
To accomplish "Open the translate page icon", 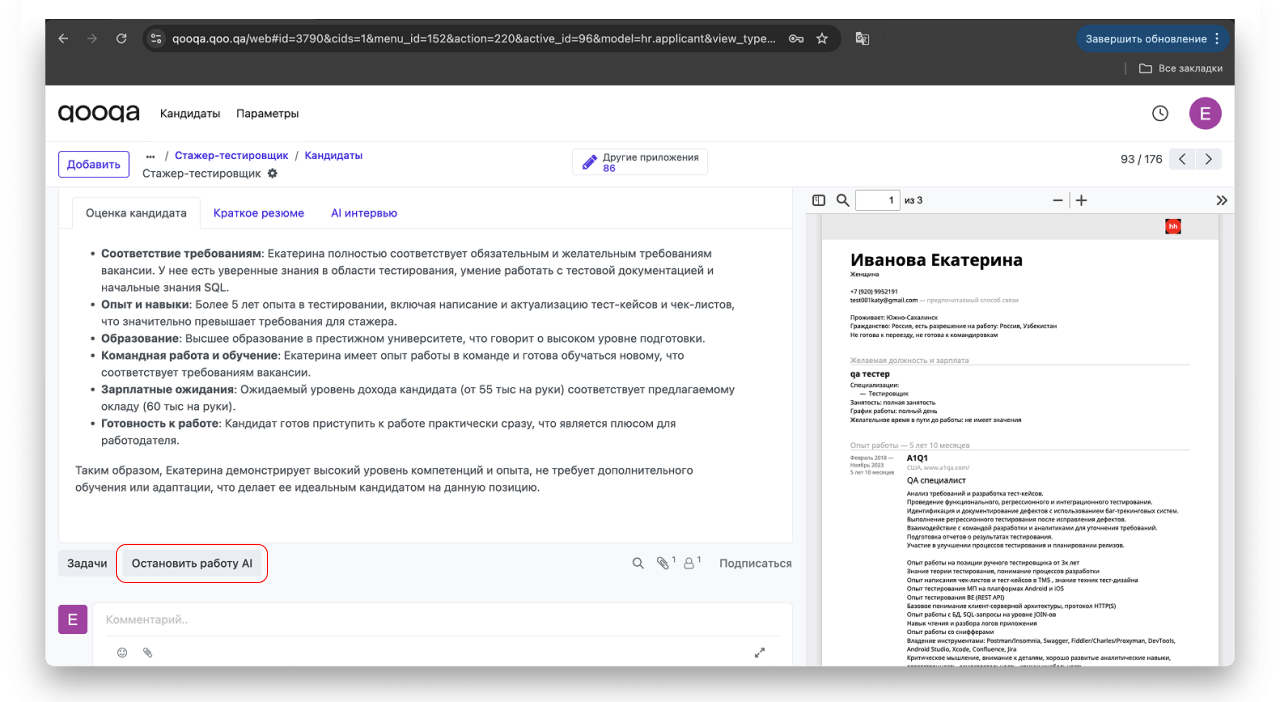I will click(862, 39).
